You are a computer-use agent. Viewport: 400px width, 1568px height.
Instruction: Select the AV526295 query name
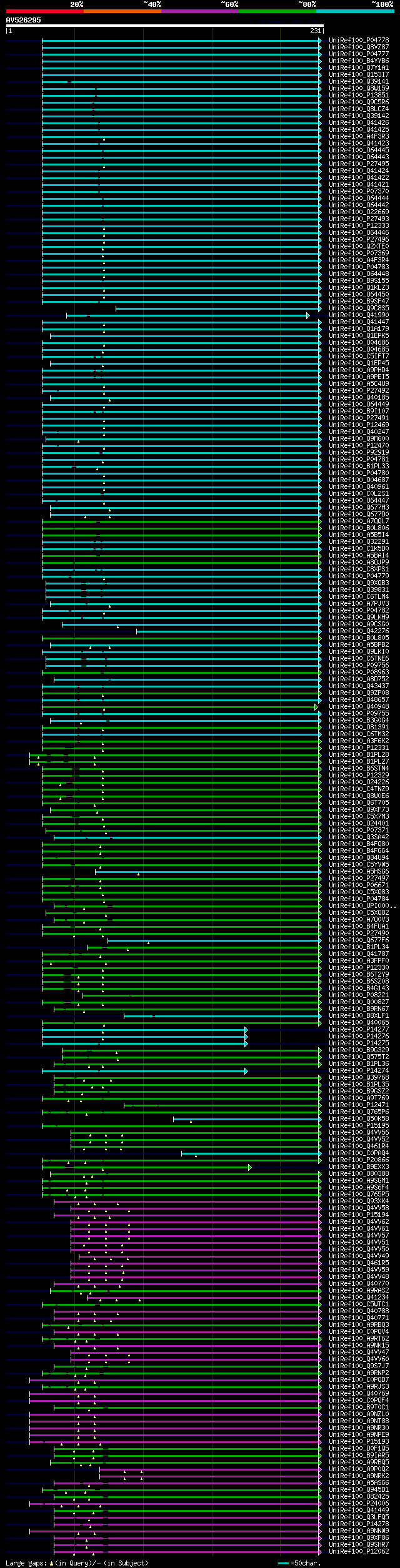pyautogui.click(x=24, y=20)
